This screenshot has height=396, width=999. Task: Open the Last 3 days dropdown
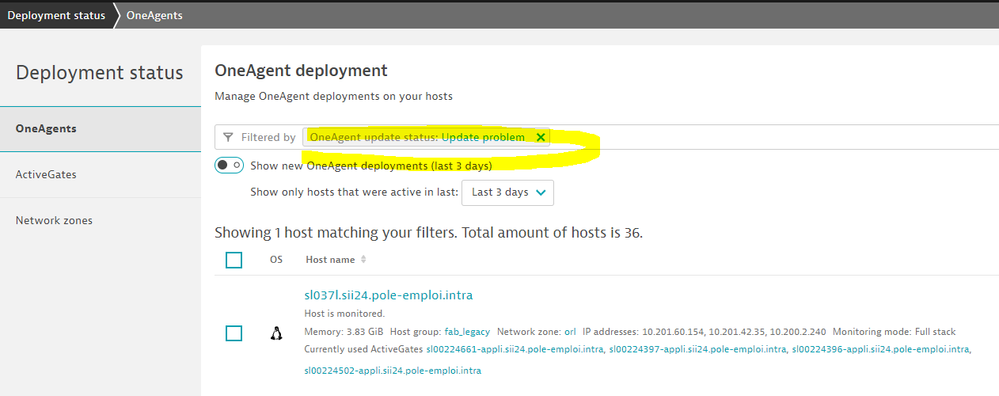point(508,192)
